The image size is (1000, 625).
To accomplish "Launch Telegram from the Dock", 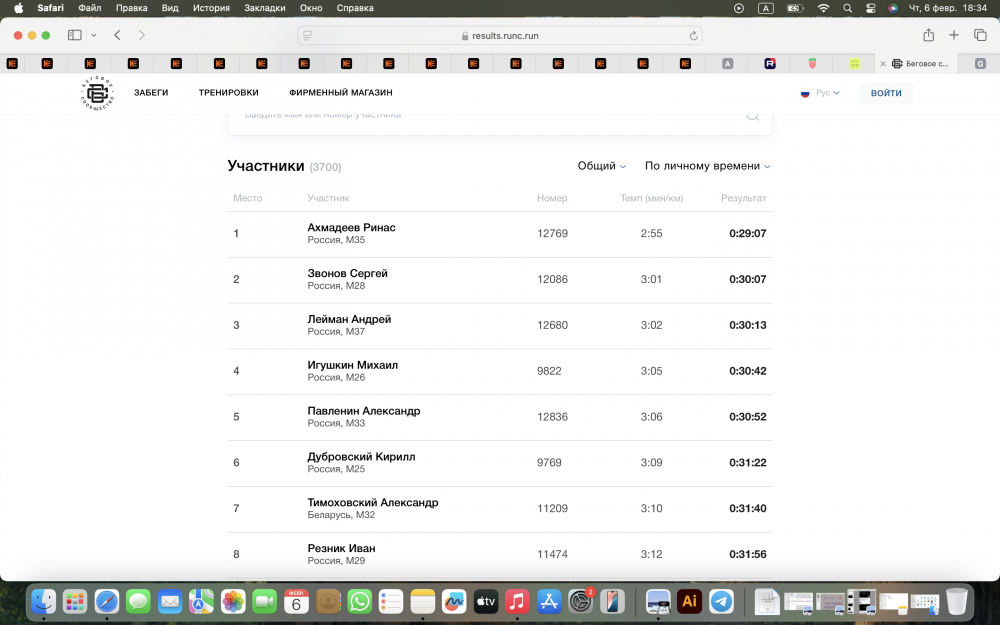I will (721, 601).
